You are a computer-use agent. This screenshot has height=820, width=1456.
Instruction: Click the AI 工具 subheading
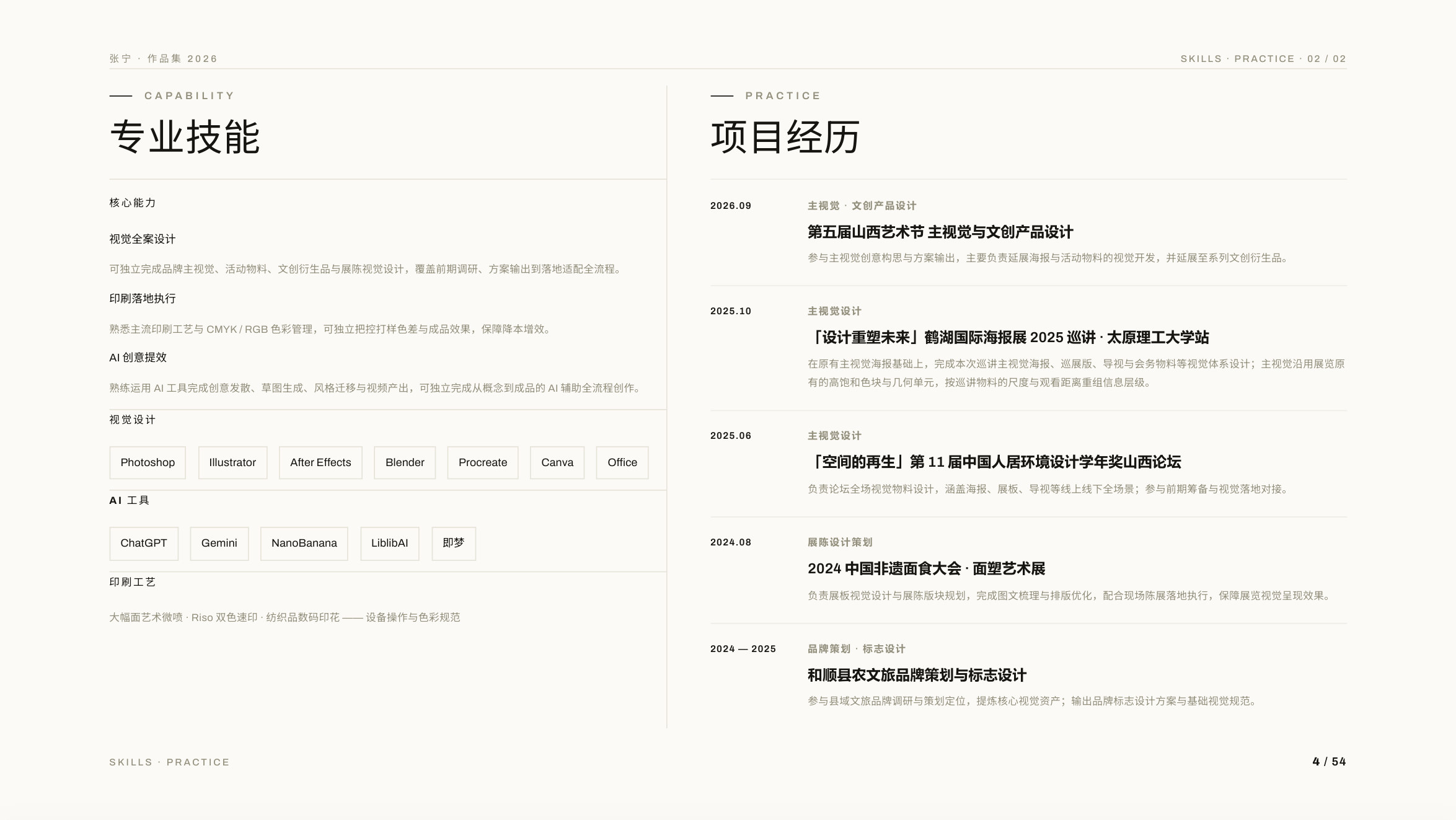click(130, 500)
